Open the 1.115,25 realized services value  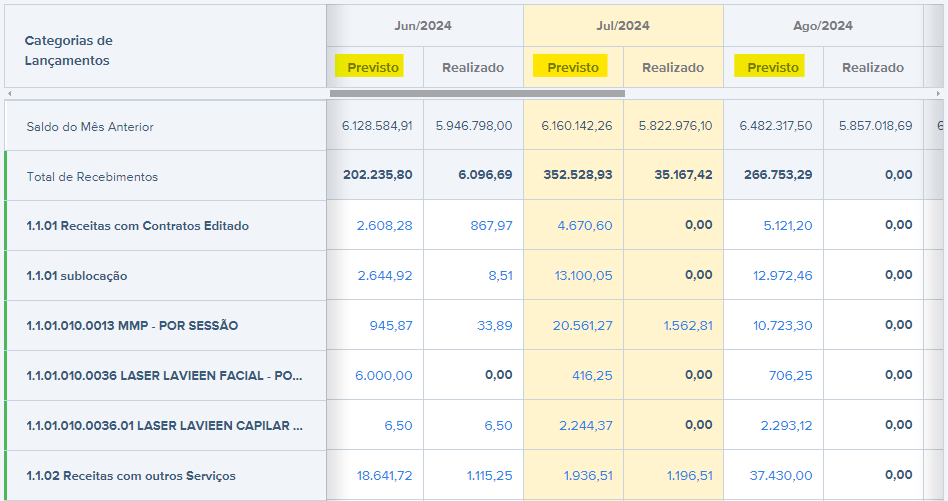[488, 476]
